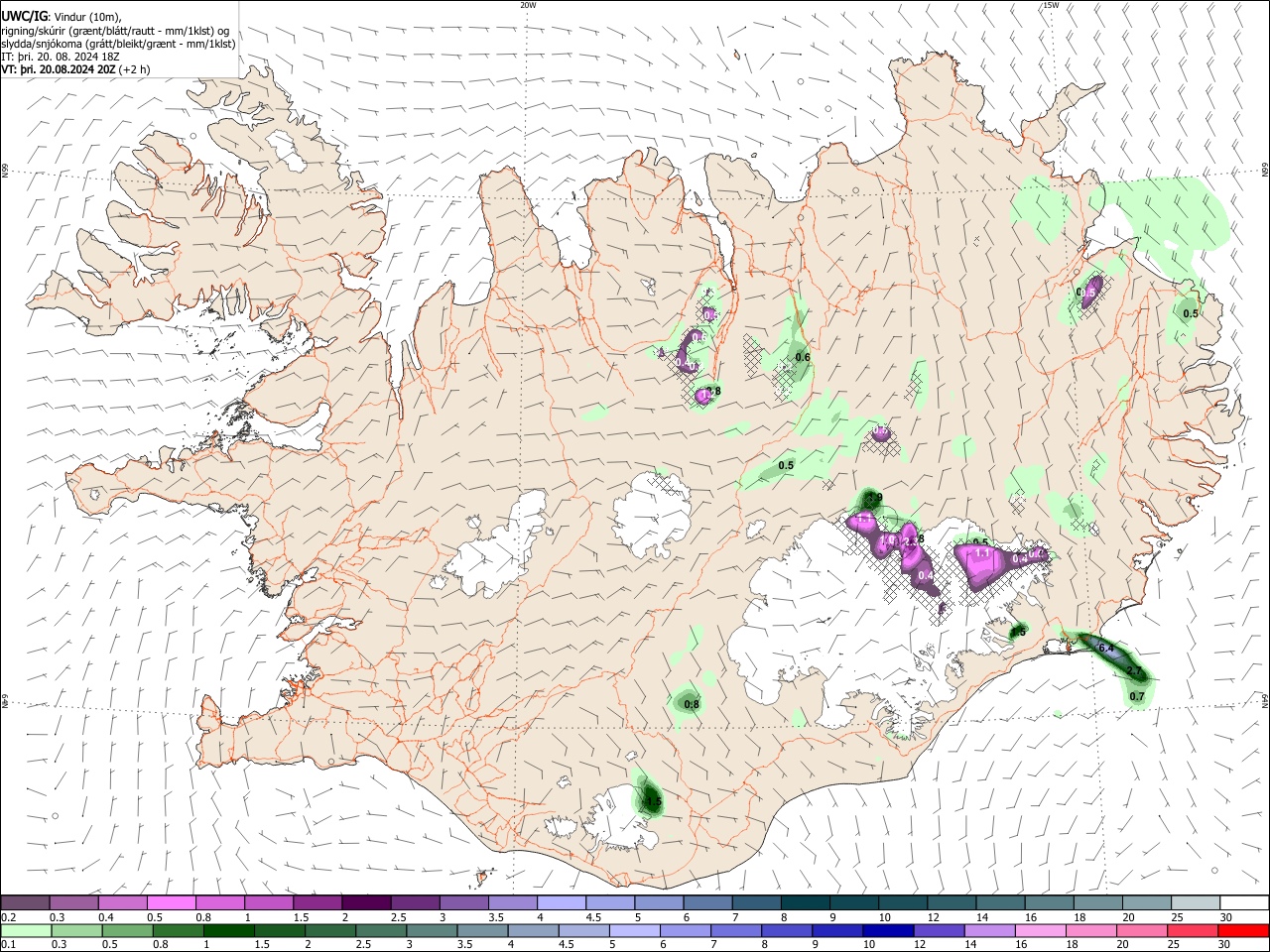Pick the violet lower-scale swatch starting at 12
Image resolution: width=1270 pixels, height=952 pixels.
click(939, 931)
